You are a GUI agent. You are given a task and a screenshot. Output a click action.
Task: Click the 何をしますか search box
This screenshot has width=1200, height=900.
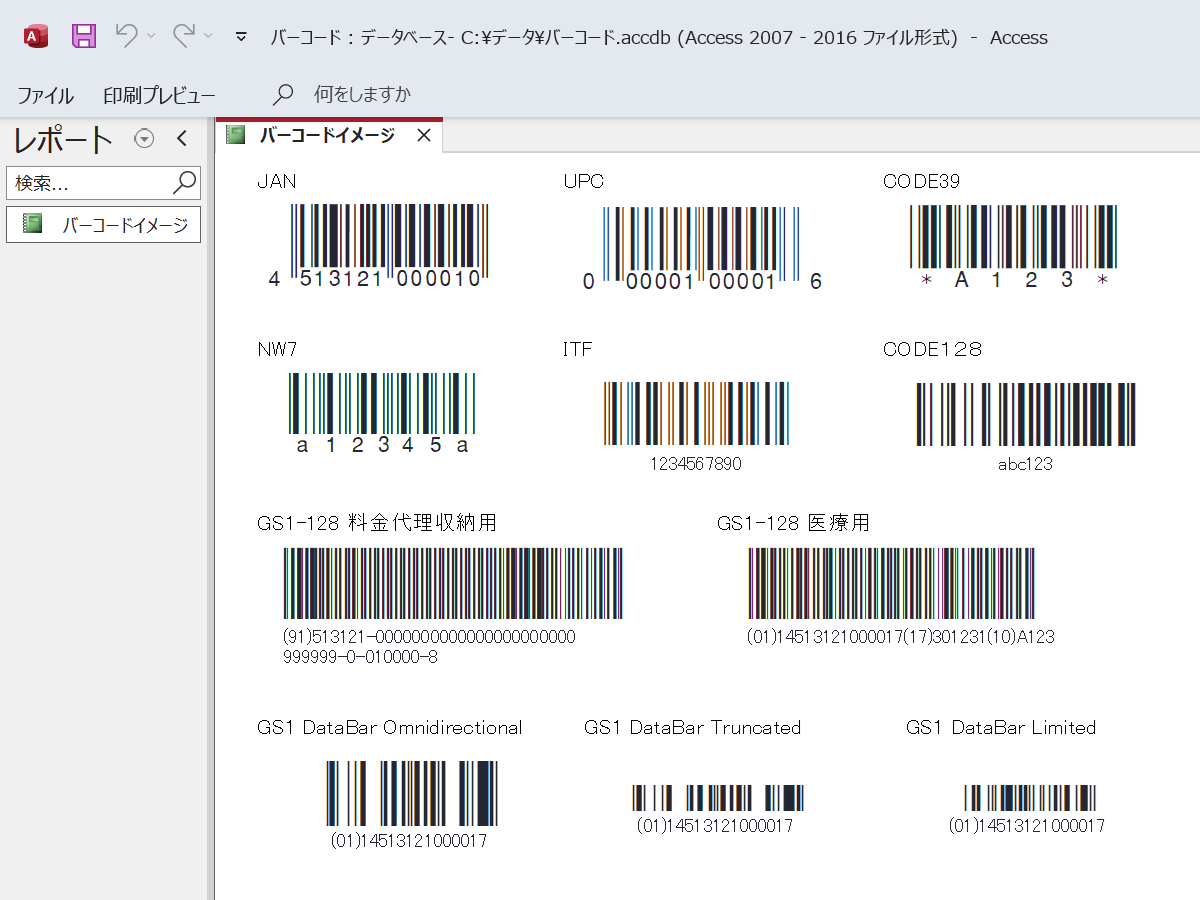(360, 95)
